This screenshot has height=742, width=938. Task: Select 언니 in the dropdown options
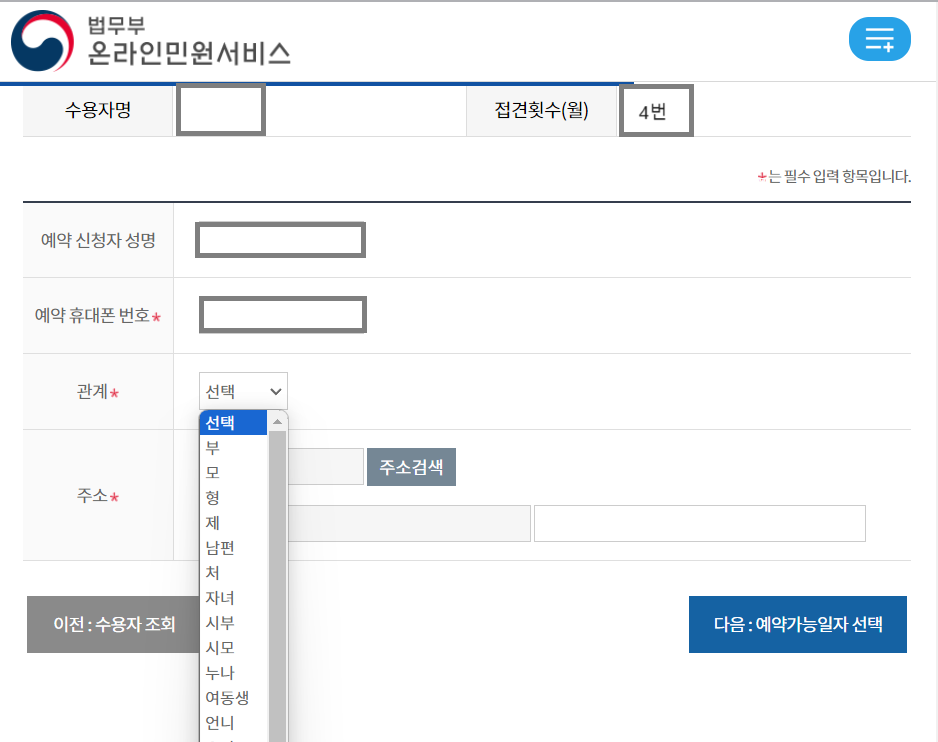[x=232, y=722]
